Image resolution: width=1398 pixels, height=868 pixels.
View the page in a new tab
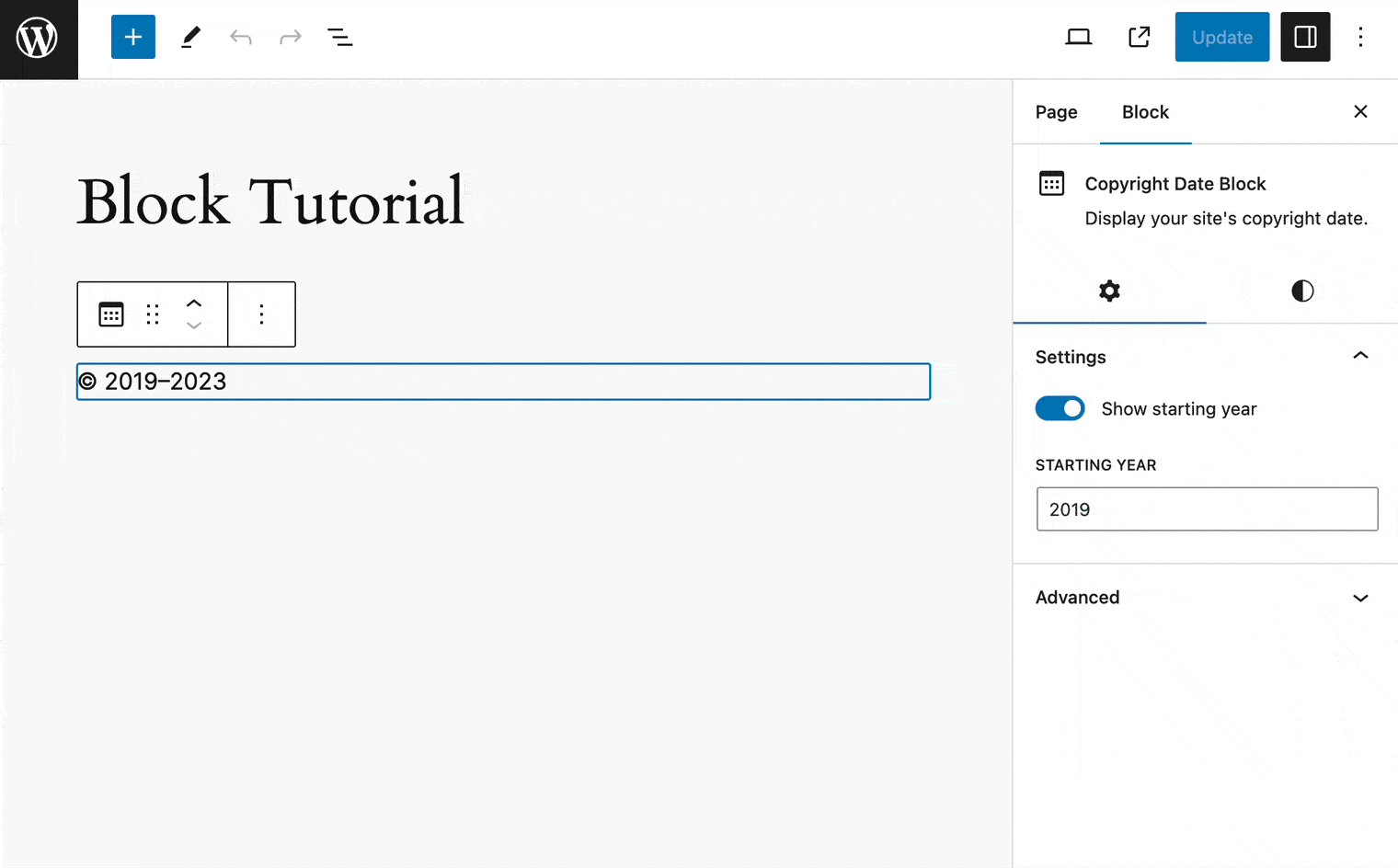tap(1139, 37)
